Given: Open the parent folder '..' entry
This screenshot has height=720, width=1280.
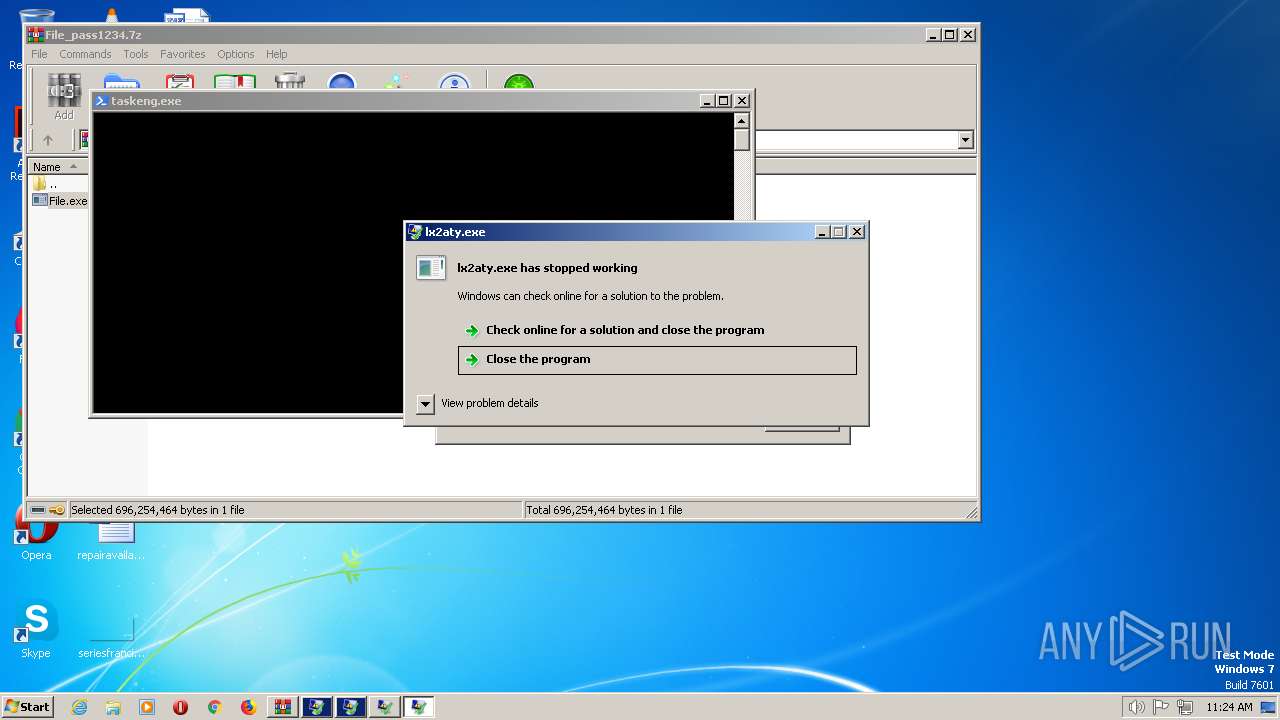Looking at the screenshot, I should 46,184.
